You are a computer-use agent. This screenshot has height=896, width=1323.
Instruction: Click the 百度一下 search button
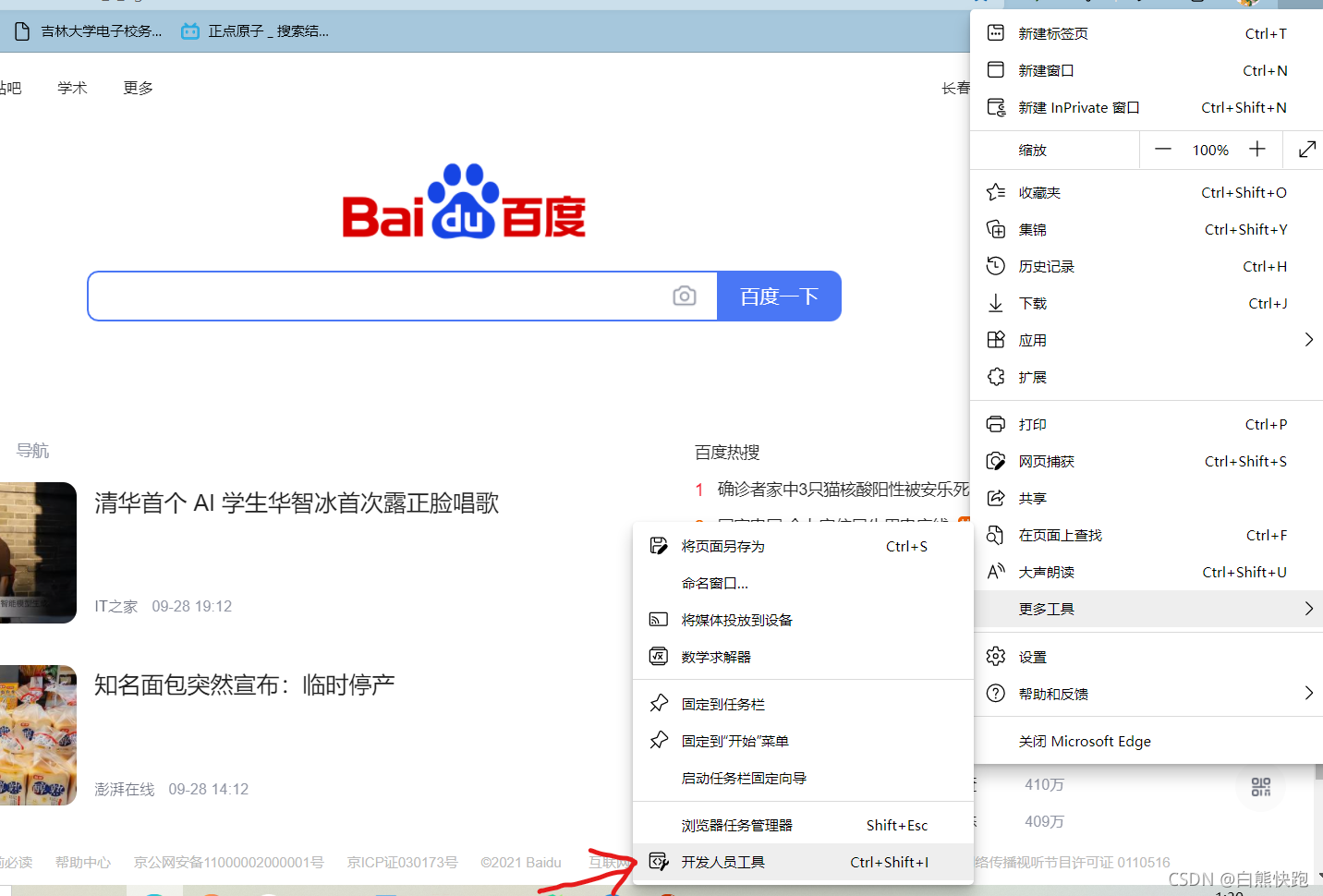coord(779,297)
